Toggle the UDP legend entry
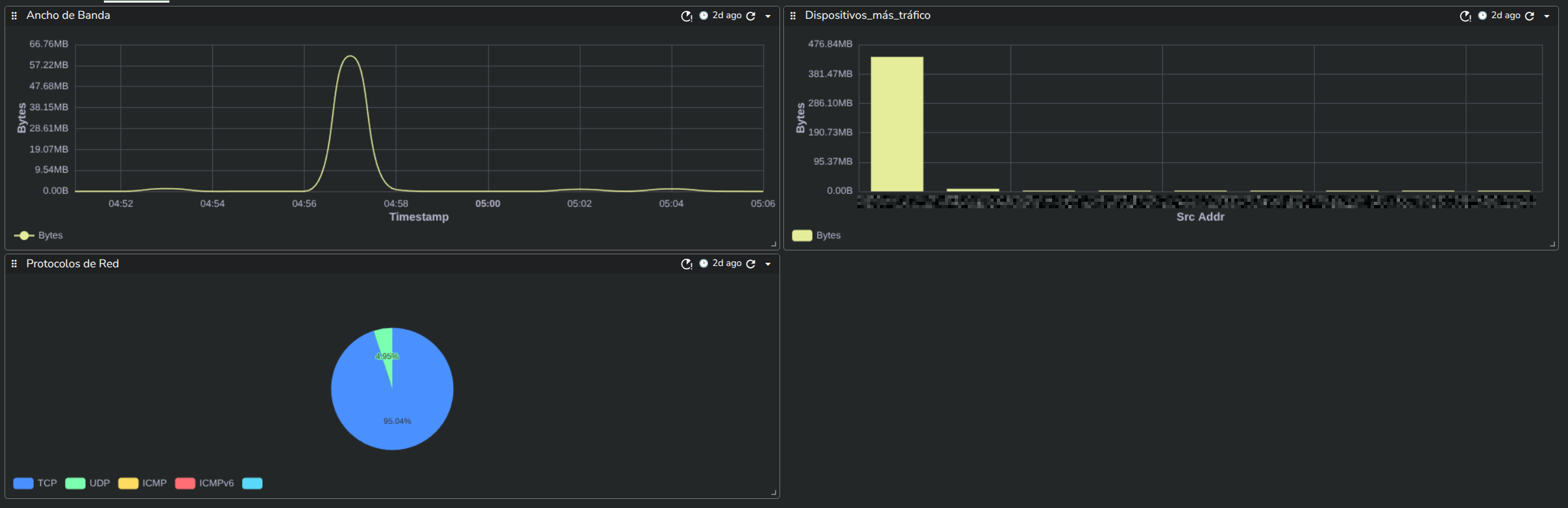1568x508 pixels. coord(88,483)
